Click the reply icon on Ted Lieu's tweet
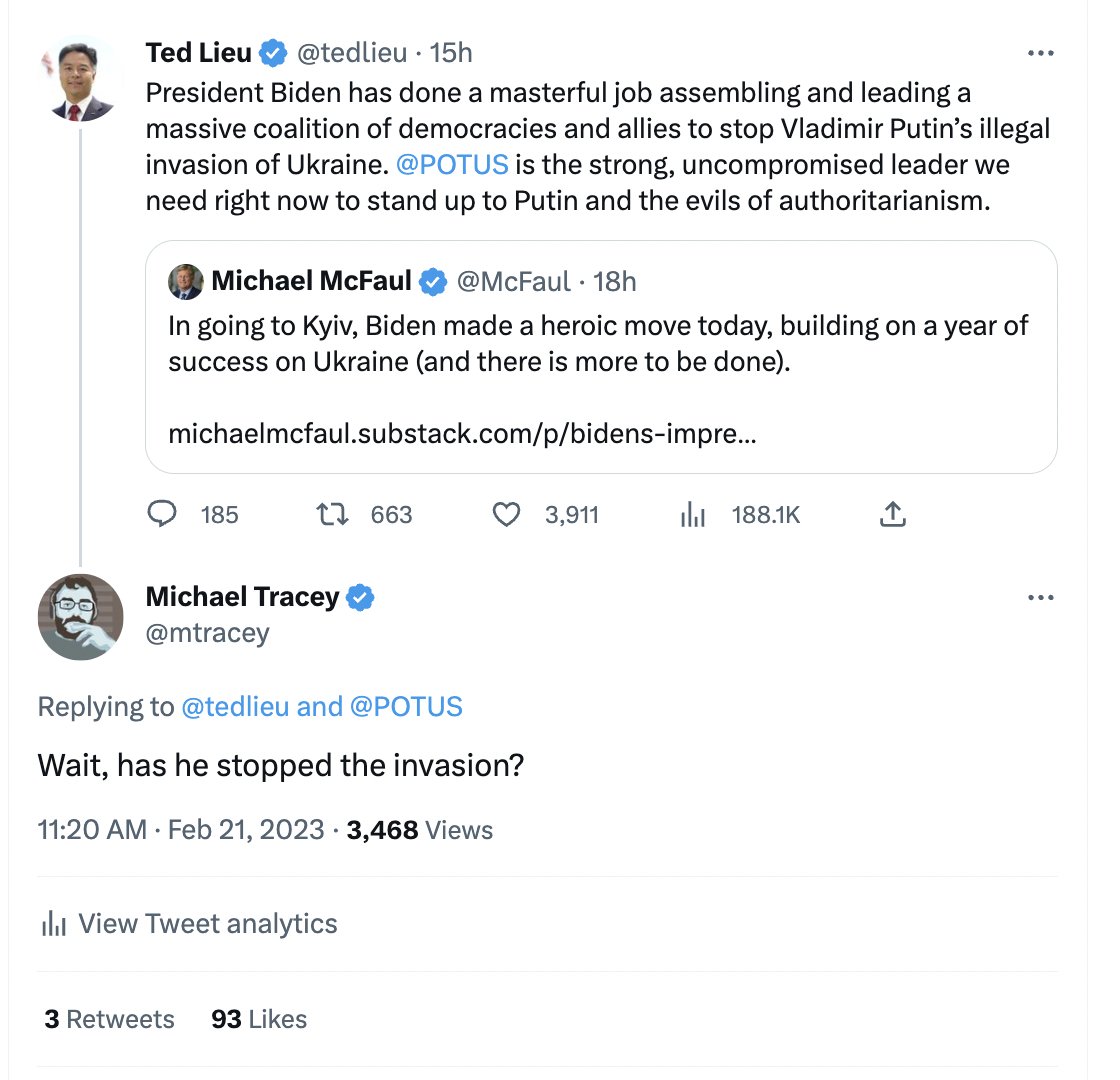1120x1080 pixels. [162, 514]
